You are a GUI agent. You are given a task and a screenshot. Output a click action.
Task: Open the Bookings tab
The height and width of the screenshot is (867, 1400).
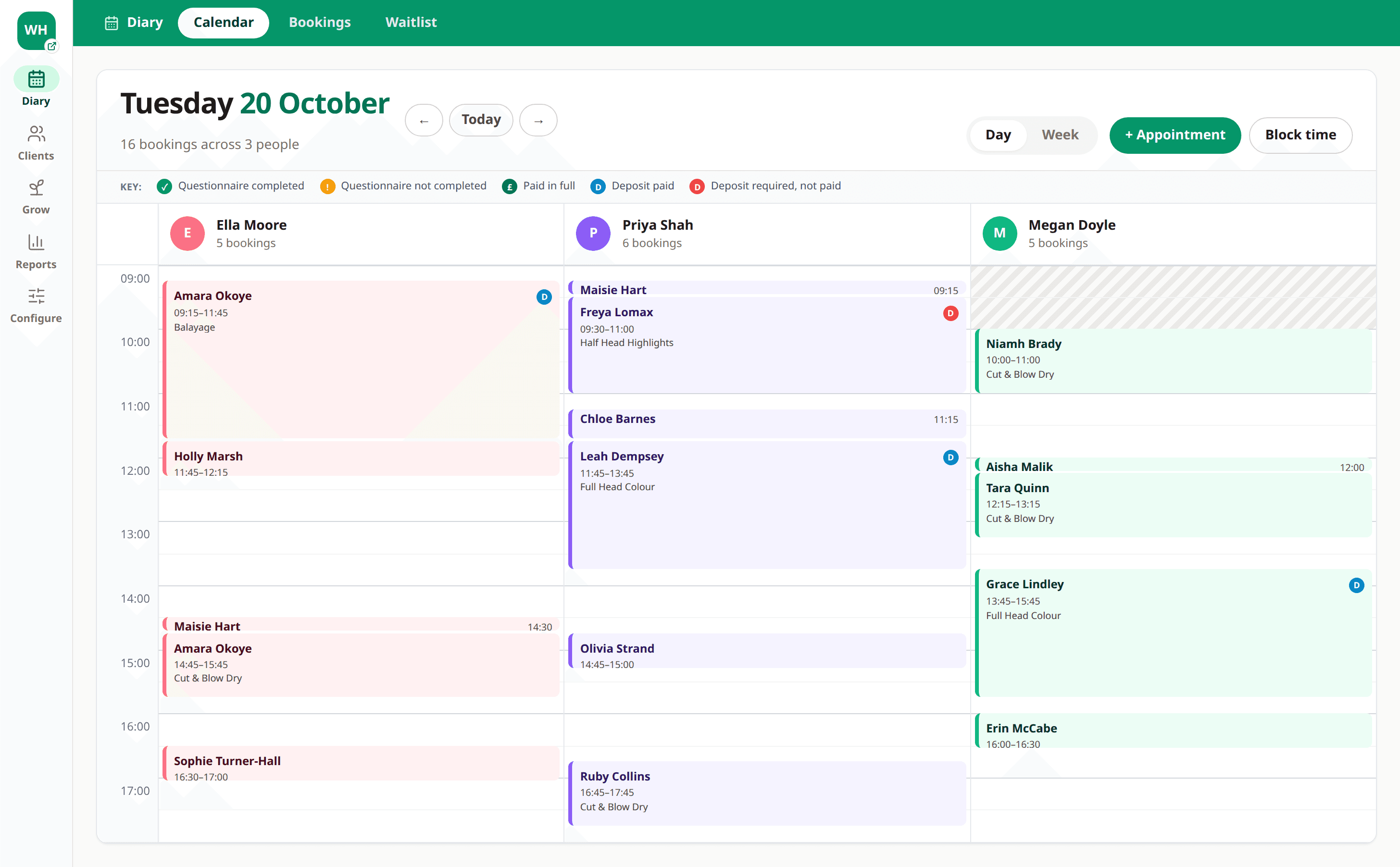pyautogui.click(x=319, y=23)
